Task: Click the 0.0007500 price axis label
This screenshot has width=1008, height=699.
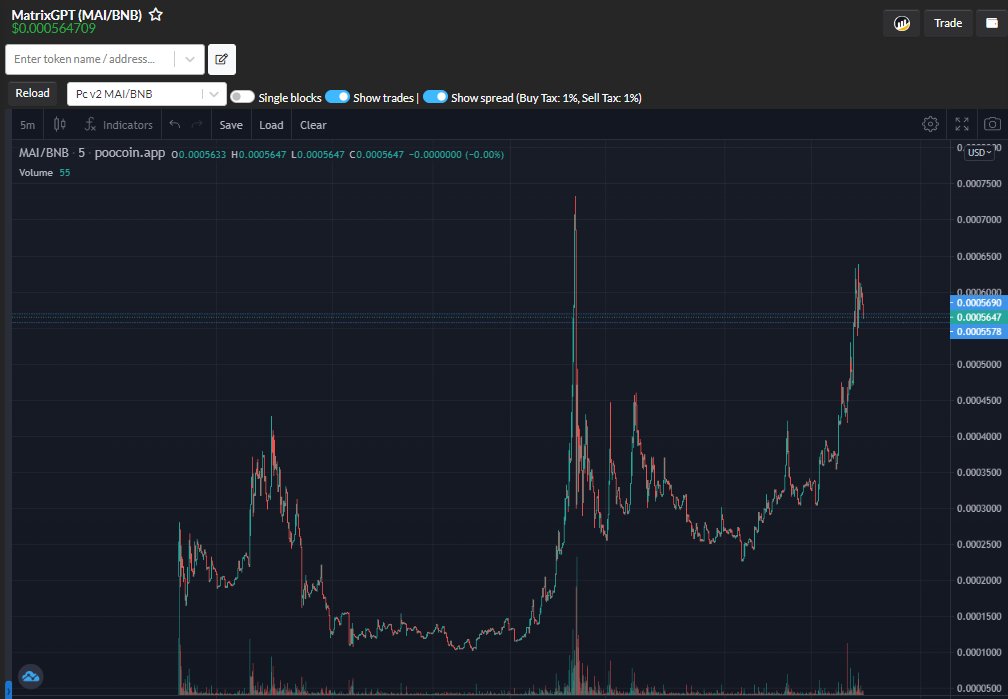Action: [x=978, y=184]
